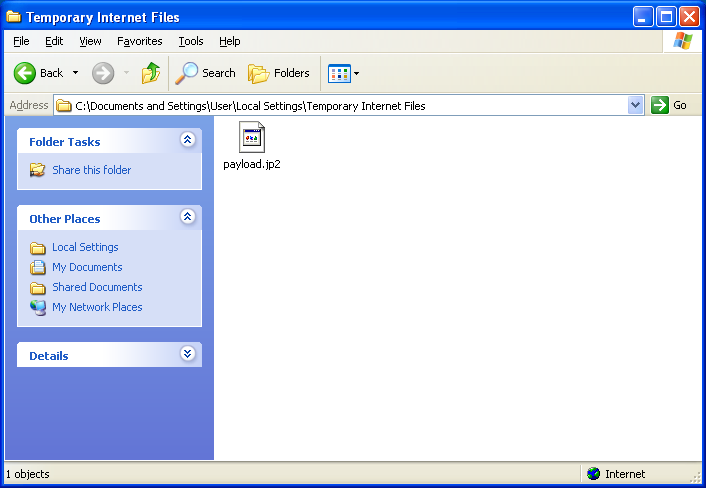Click the Share this folder link
Screen dimensions: 706x488
[x=91, y=170]
